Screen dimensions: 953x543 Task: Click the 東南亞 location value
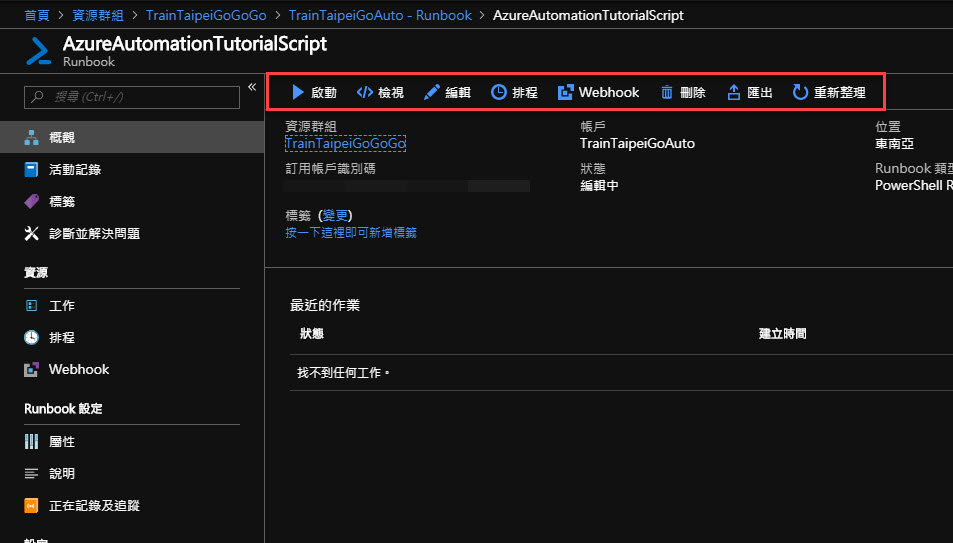894,144
